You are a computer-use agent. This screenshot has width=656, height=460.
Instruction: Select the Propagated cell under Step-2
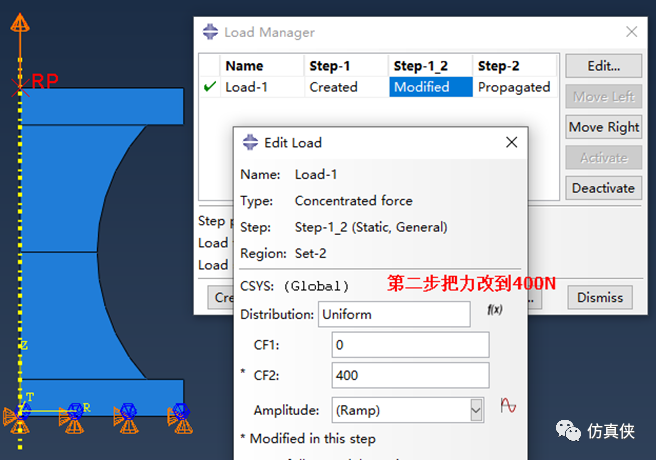[x=515, y=87]
